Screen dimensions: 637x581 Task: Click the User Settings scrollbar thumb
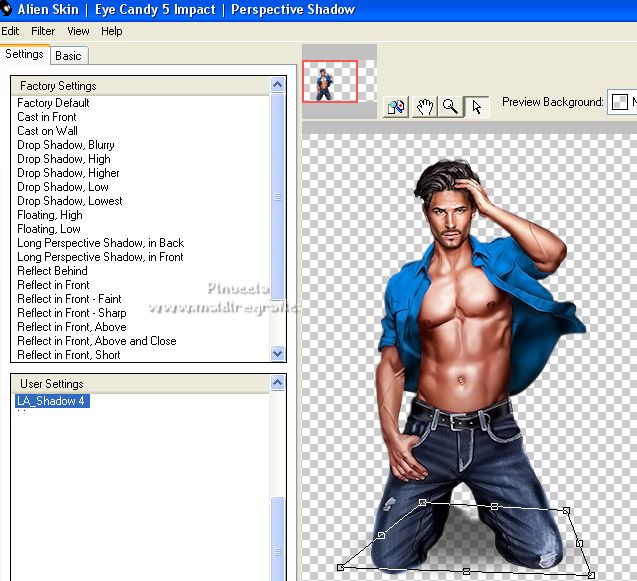pyautogui.click(x=277, y=539)
